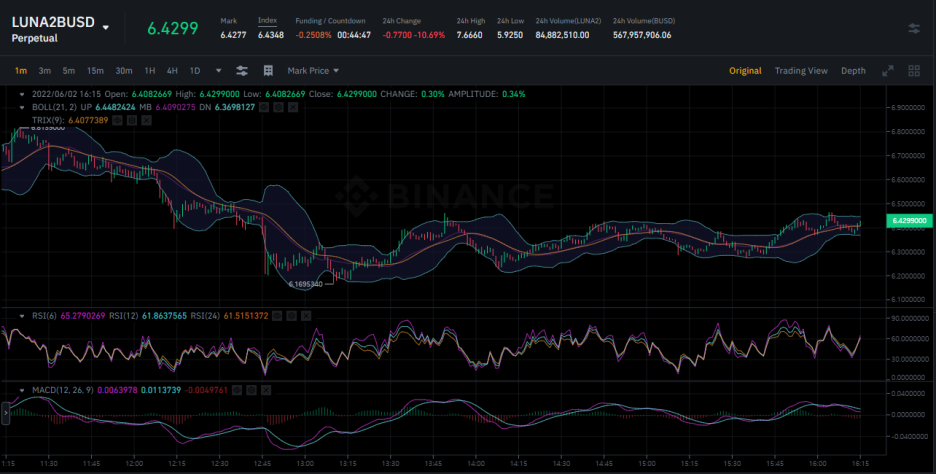Open MACD indicator settings gear
Screen dimensions: 936x474
coord(251,390)
